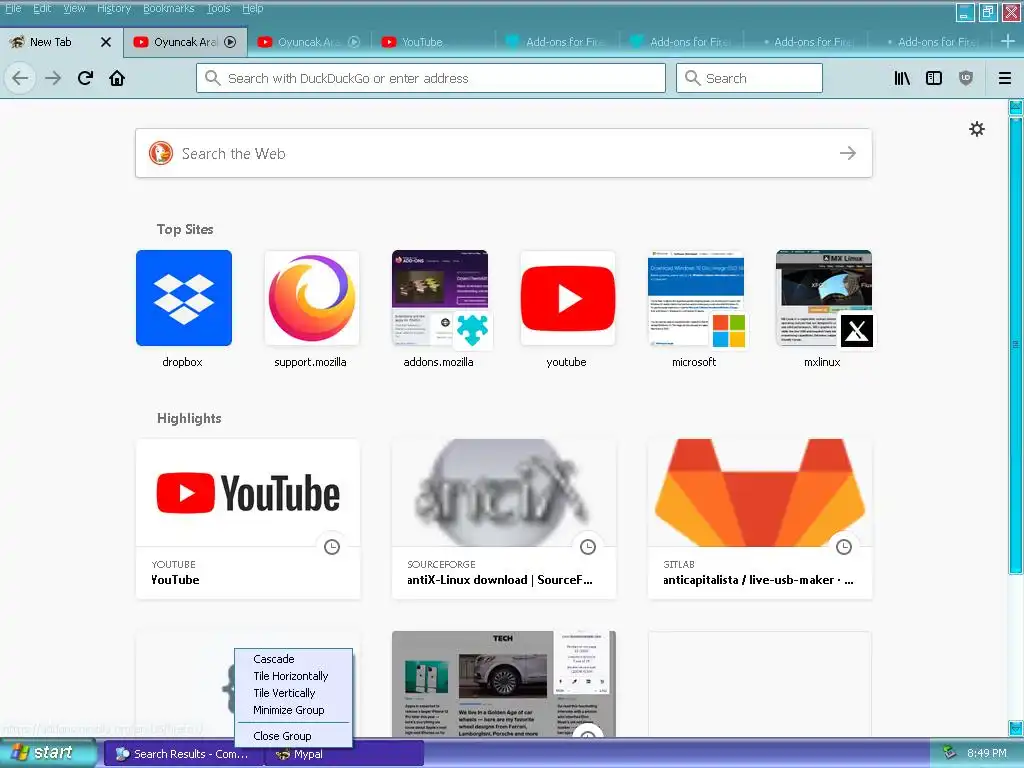Open the YouTube highlight card

click(x=248, y=519)
